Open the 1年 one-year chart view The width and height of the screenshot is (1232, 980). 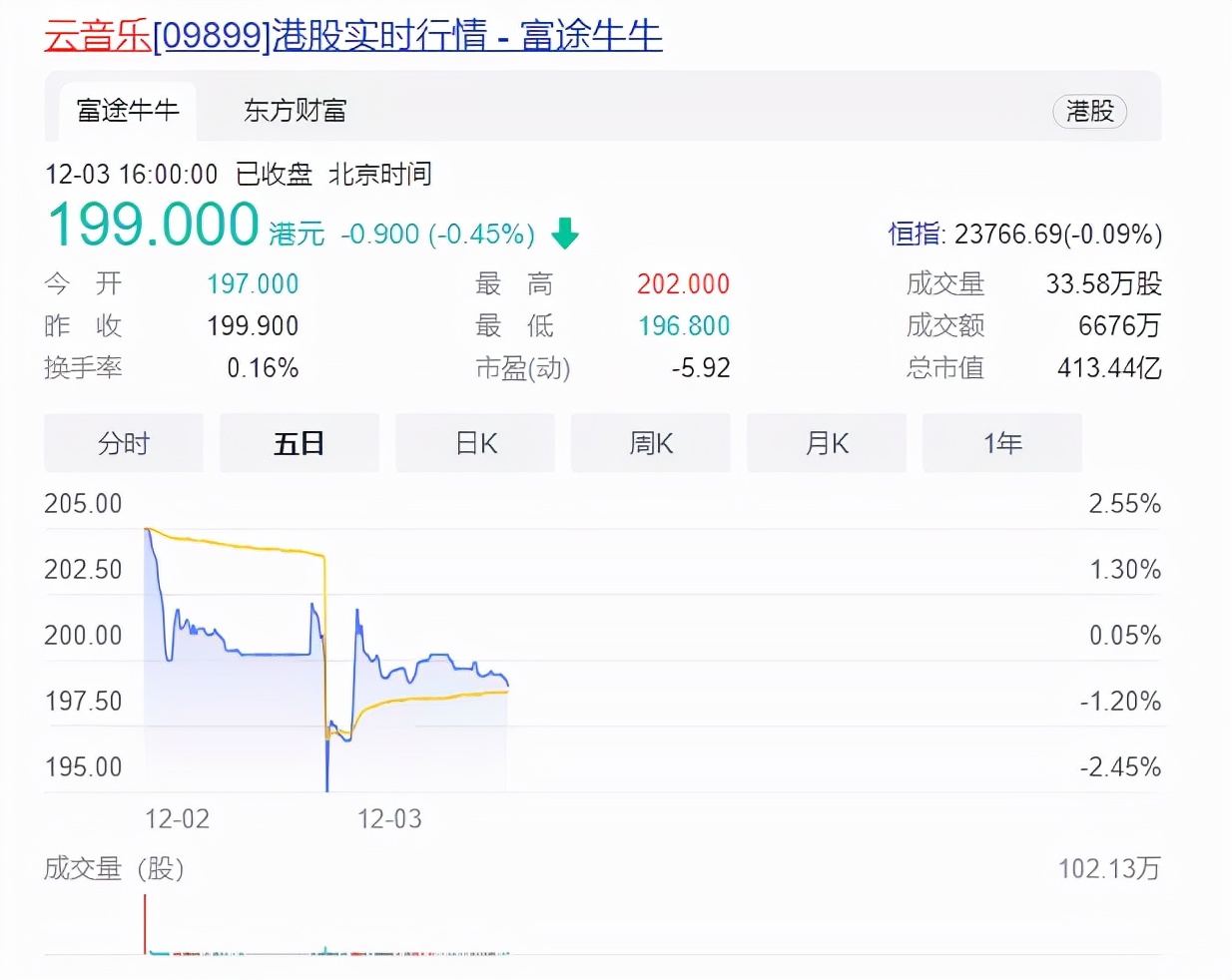(x=1001, y=443)
